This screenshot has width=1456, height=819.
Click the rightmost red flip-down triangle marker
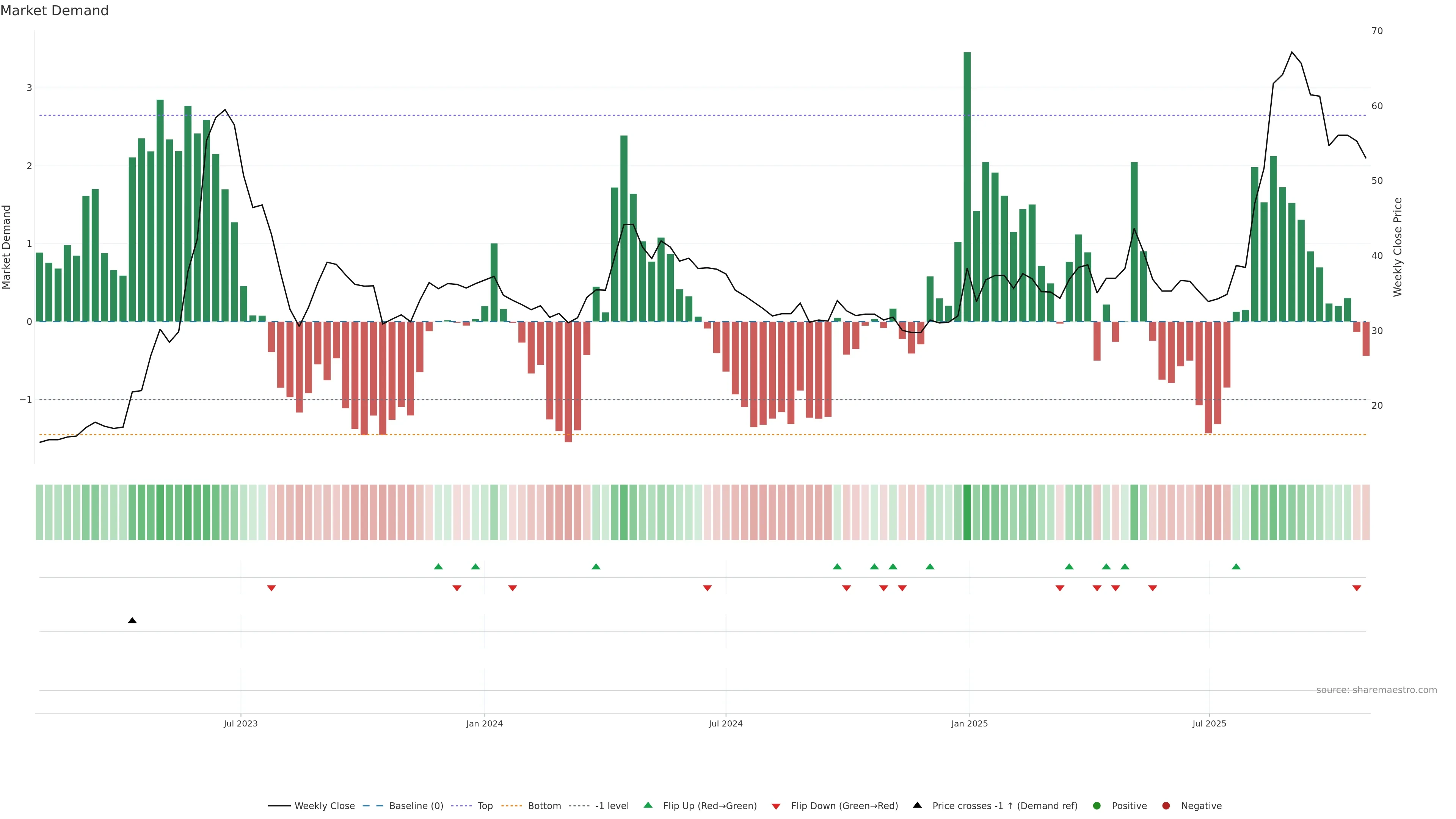click(x=1357, y=588)
